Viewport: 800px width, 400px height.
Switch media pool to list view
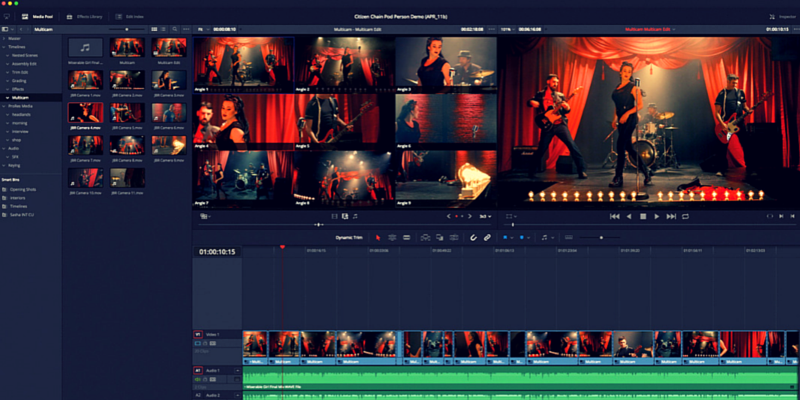click(x=163, y=30)
